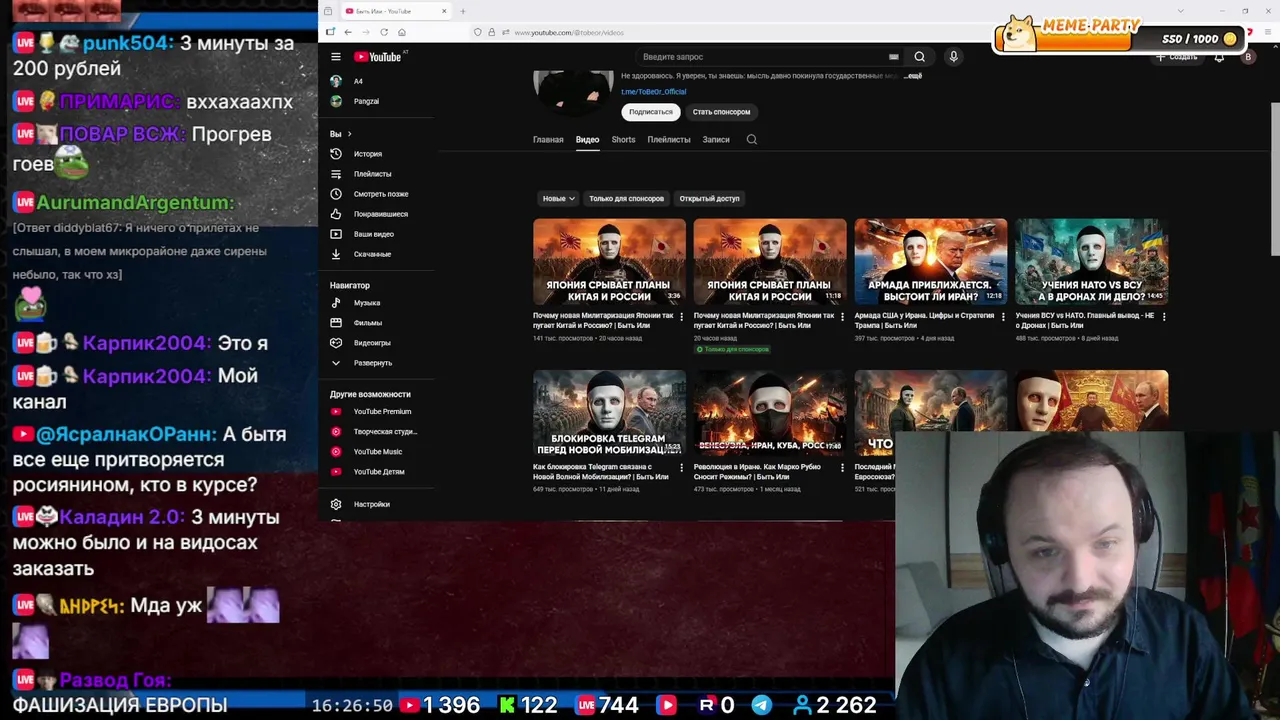This screenshot has height=720, width=1280.
Task: Open a new browser tab
Action: 463,11
